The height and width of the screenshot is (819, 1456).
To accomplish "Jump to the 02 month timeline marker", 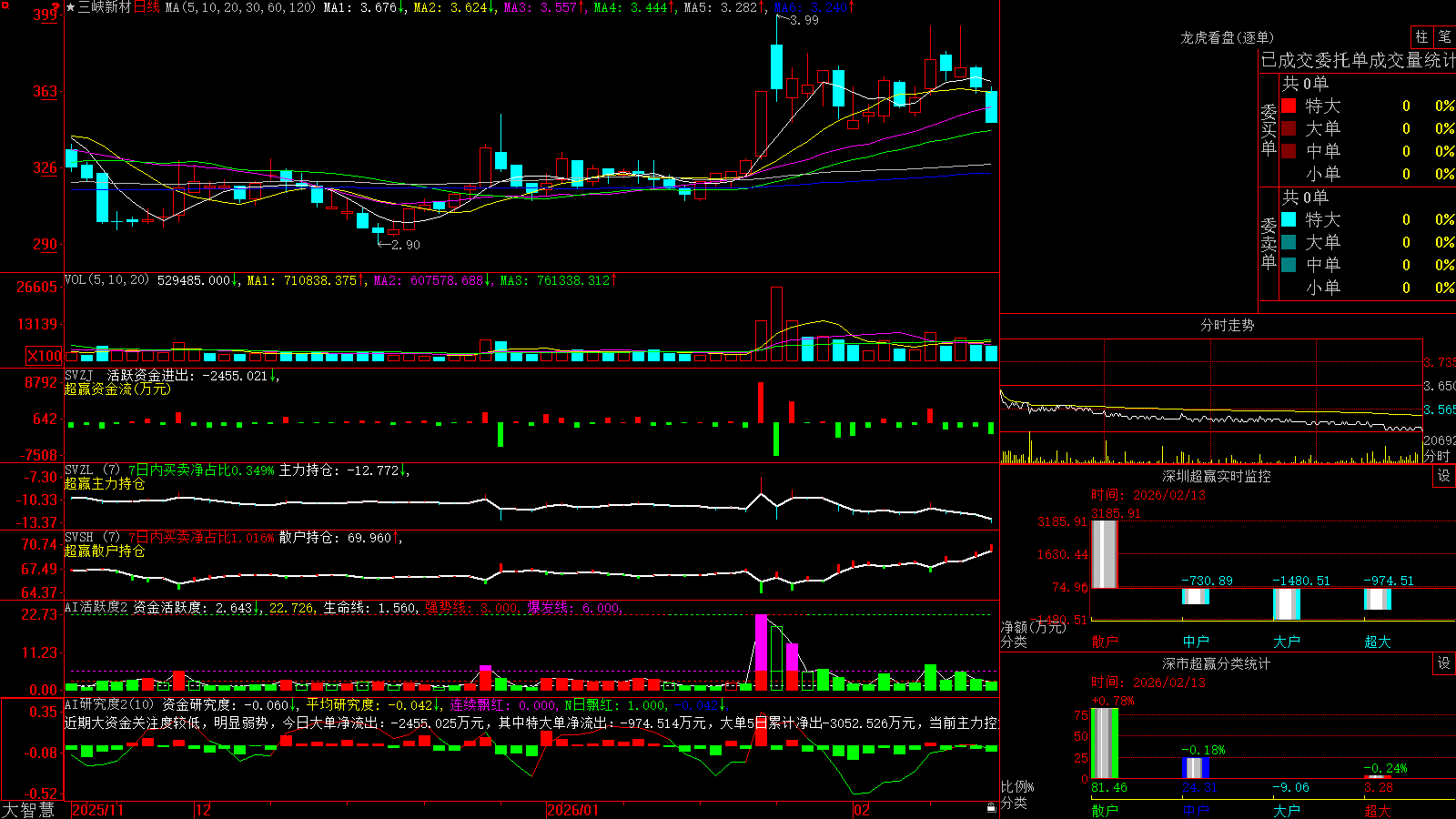I will coord(861,810).
